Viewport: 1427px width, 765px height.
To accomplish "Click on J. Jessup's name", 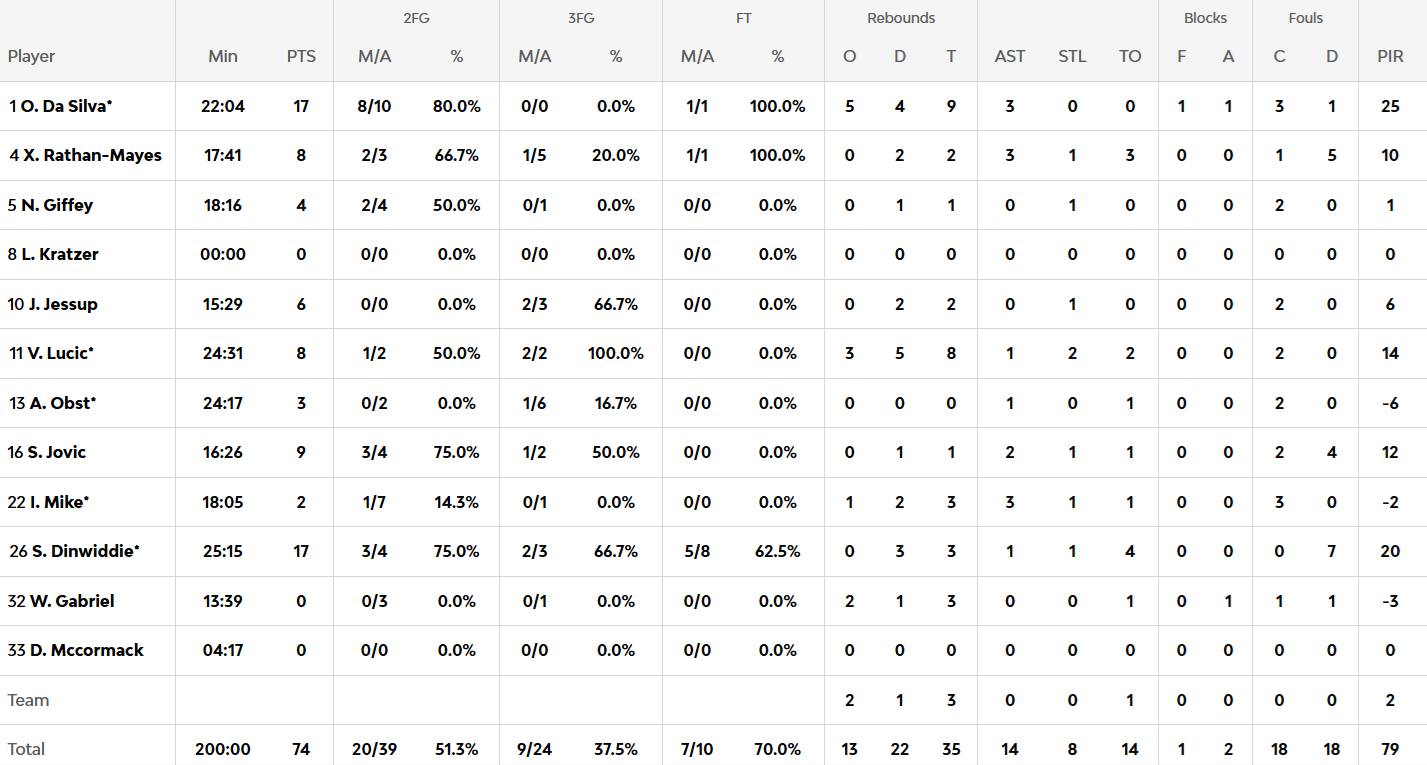I will click(60, 304).
